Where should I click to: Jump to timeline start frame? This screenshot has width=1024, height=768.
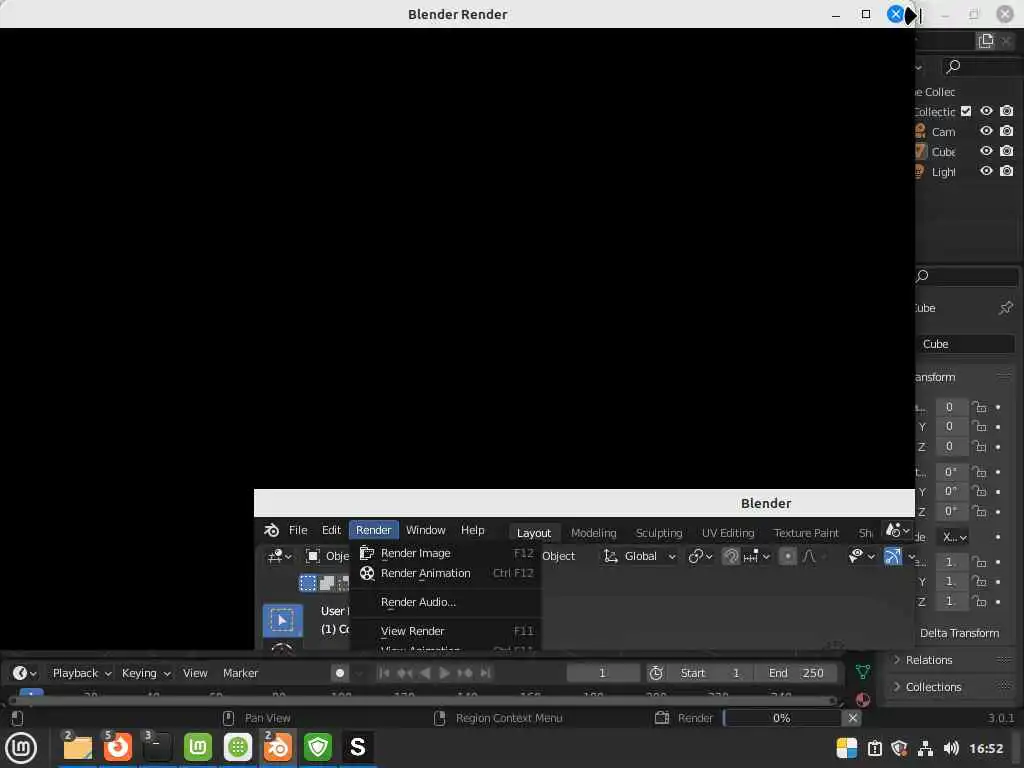tap(384, 673)
